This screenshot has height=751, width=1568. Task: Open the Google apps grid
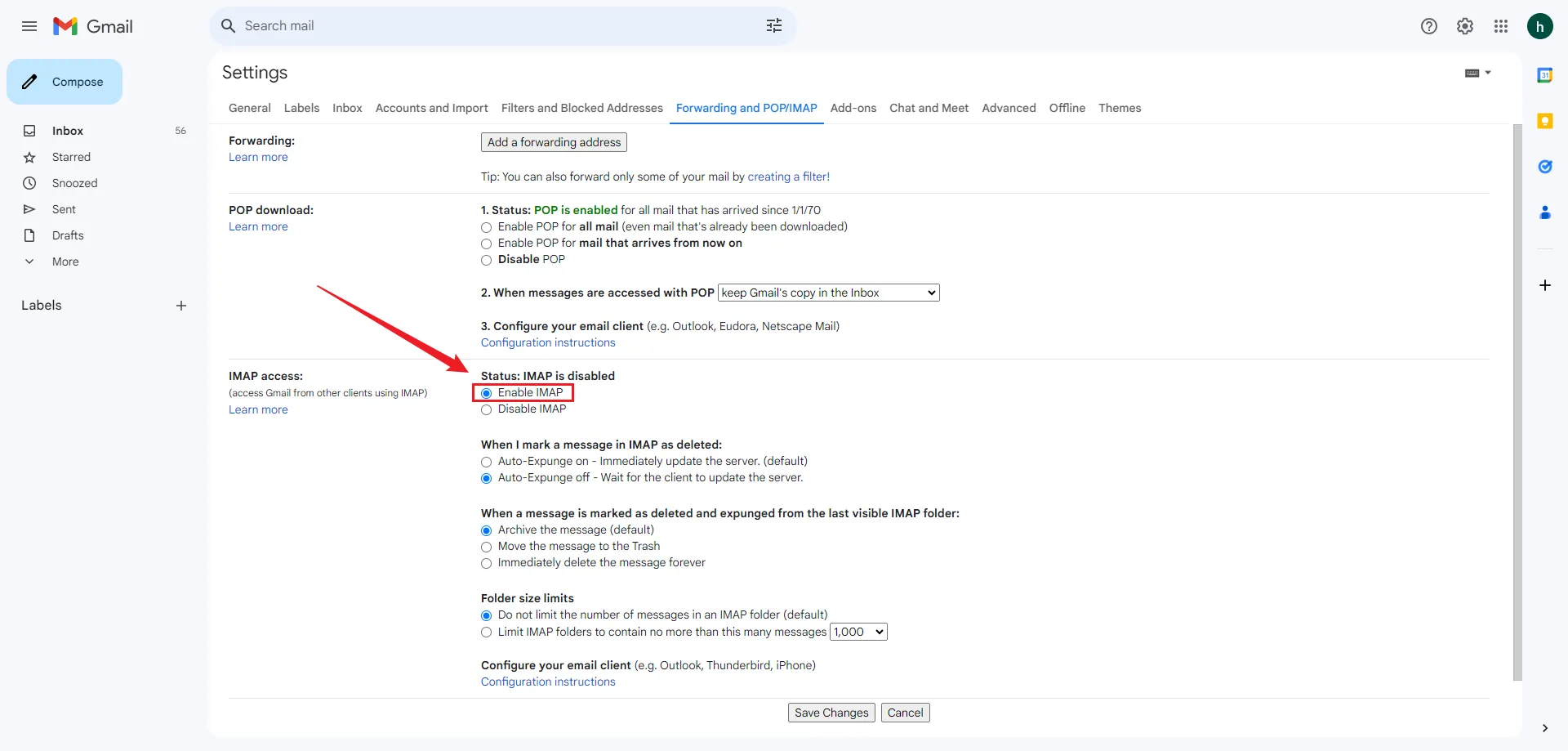[x=1500, y=26]
